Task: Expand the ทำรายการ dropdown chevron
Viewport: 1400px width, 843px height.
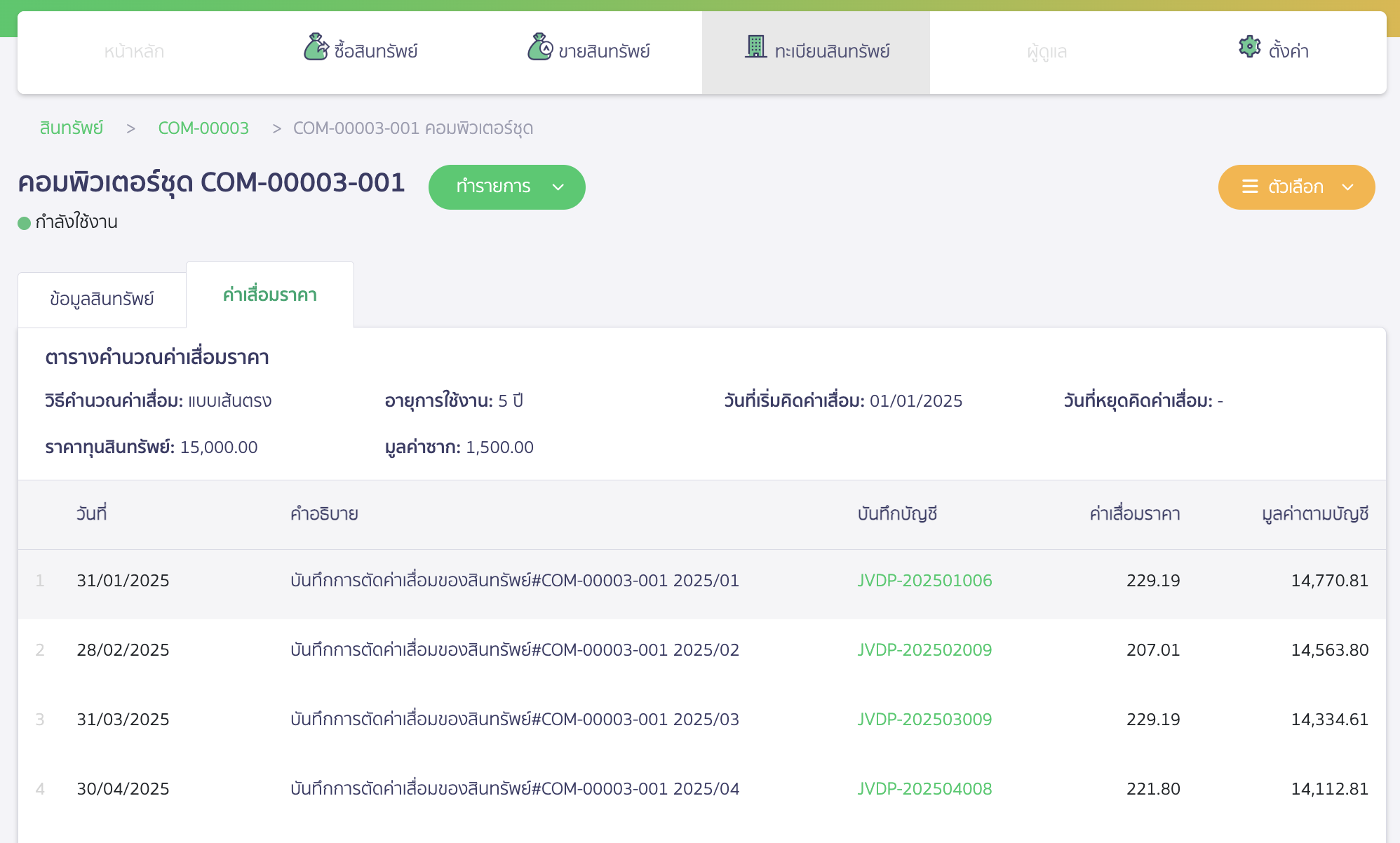Action: pyautogui.click(x=558, y=187)
